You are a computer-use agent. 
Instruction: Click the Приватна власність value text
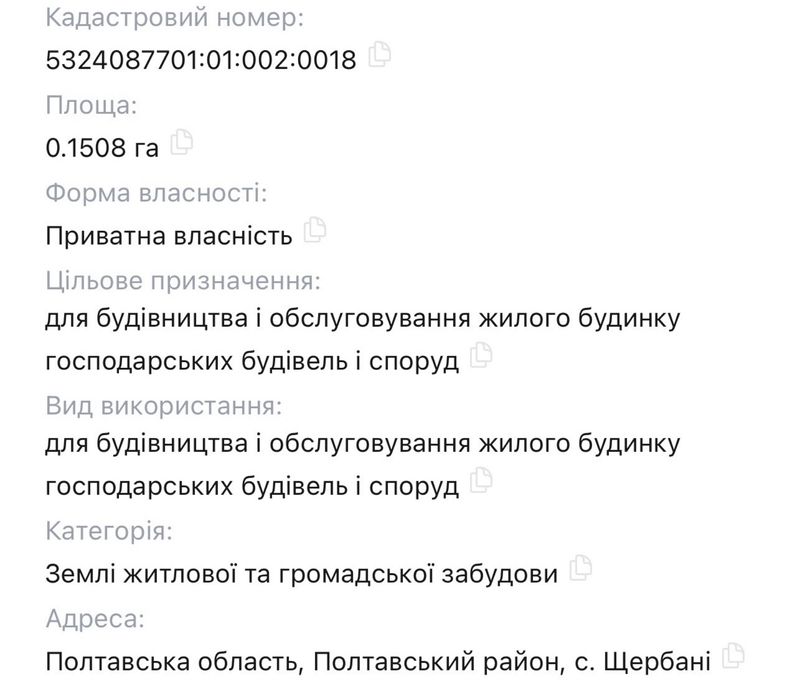(x=169, y=235)
